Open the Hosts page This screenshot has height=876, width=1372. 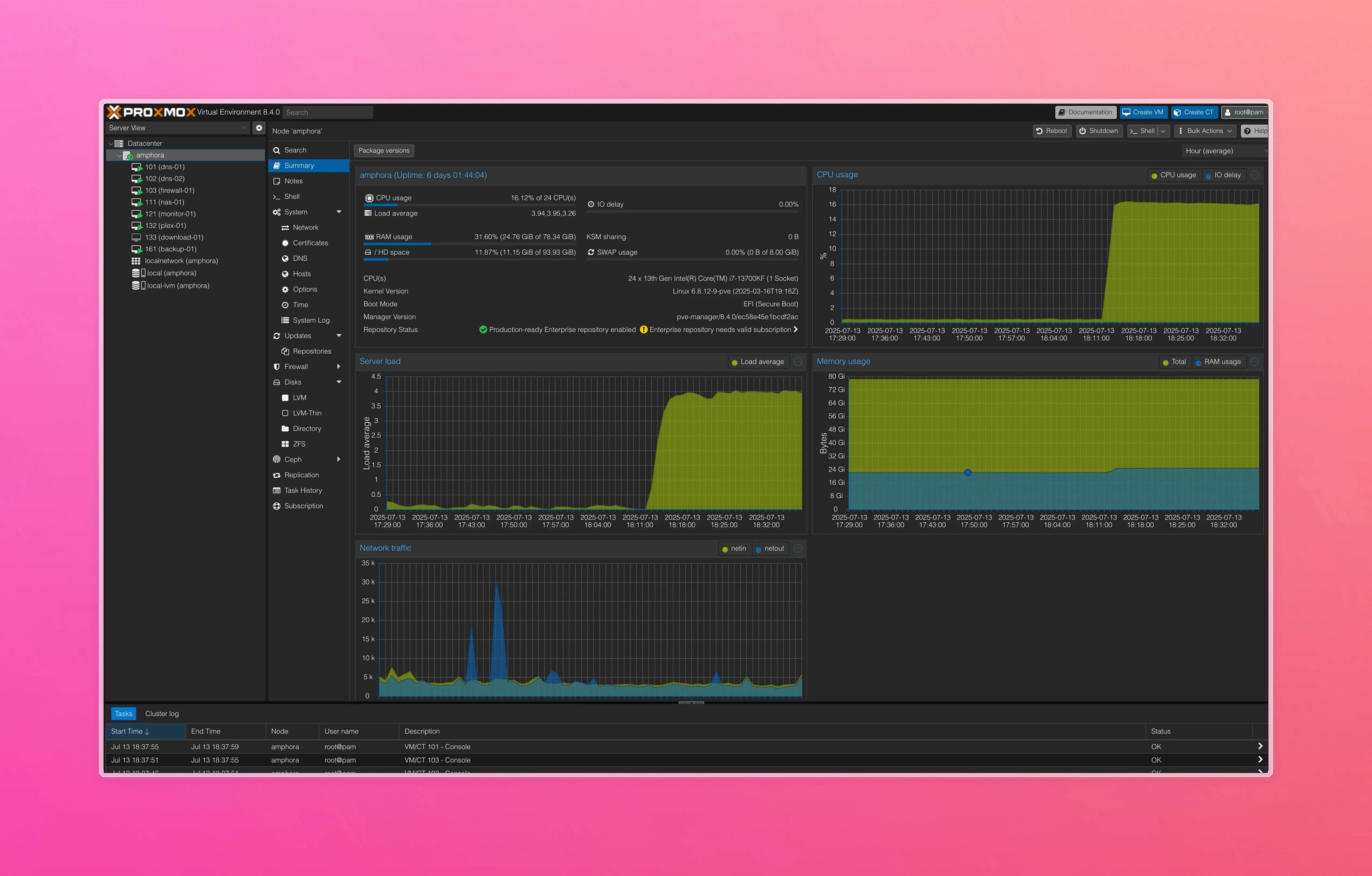point(308,273)
